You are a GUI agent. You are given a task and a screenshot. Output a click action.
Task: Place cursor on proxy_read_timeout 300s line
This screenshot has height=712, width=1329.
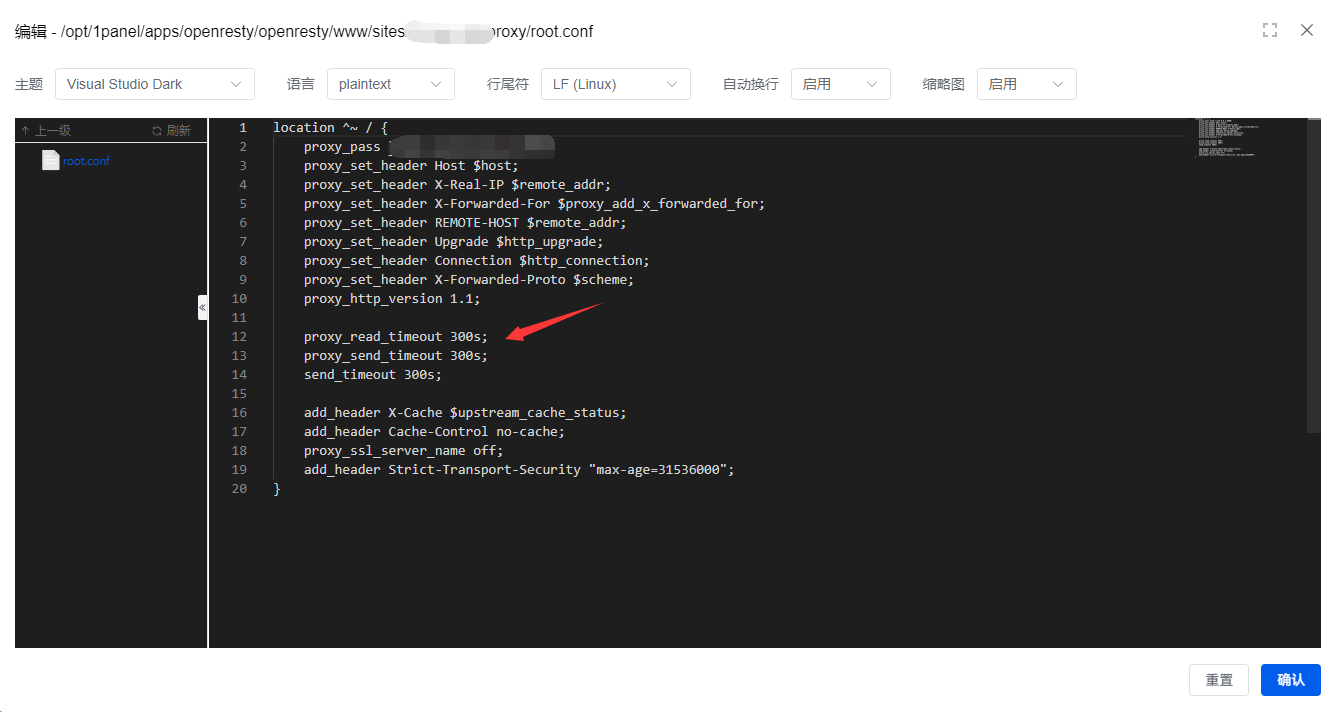(x=396, y=337)
